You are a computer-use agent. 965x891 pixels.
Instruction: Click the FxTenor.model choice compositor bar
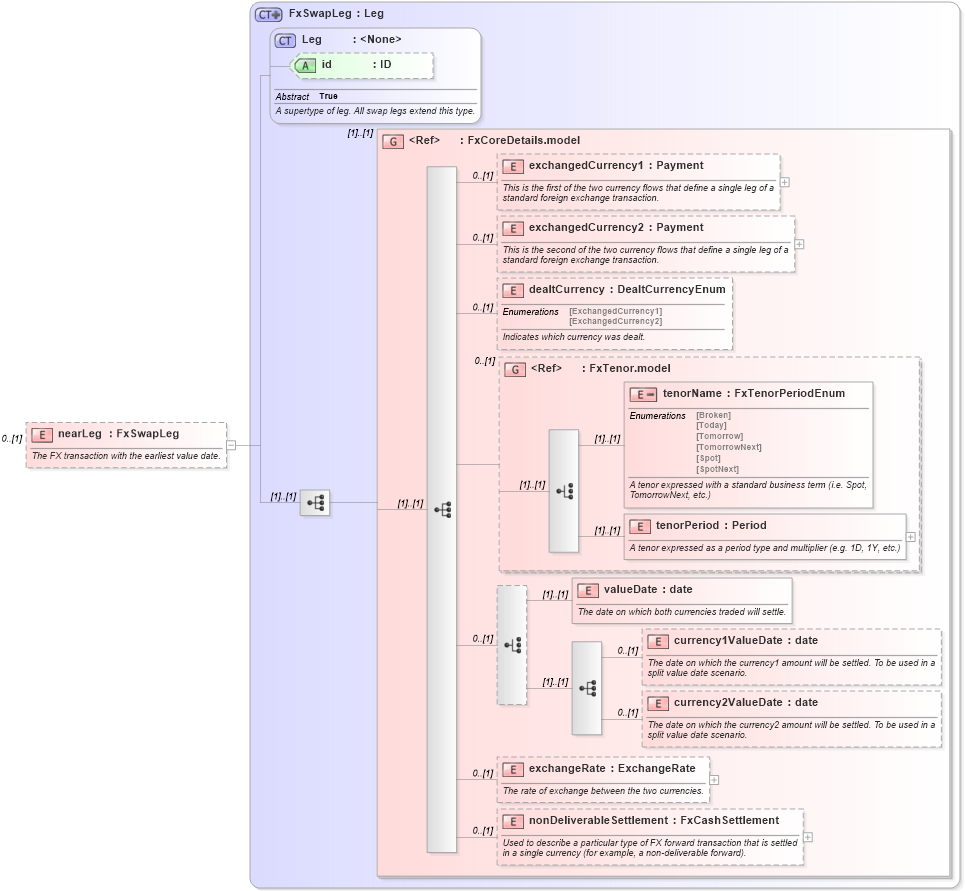[564, 490]
